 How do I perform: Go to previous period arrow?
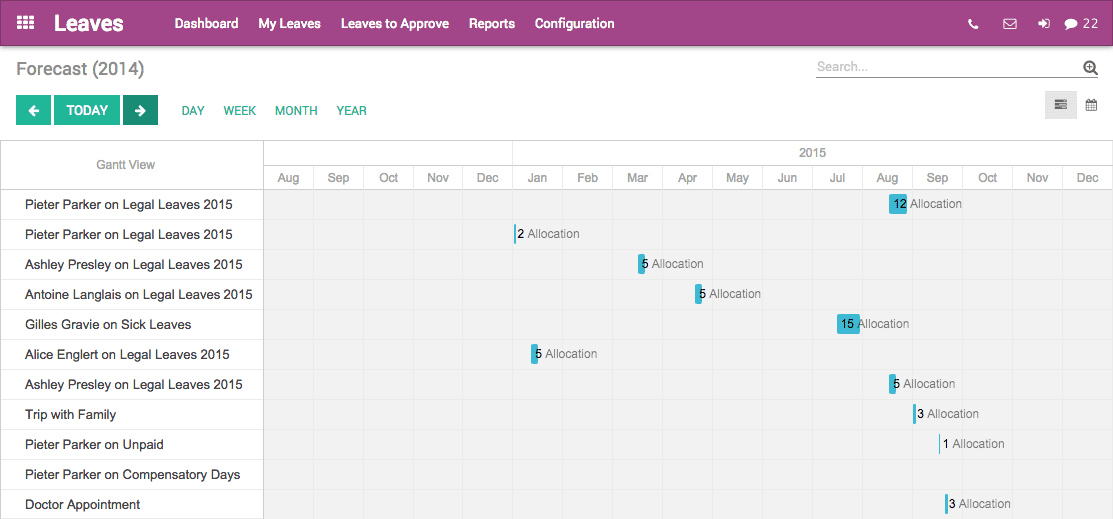click(33, 110)
